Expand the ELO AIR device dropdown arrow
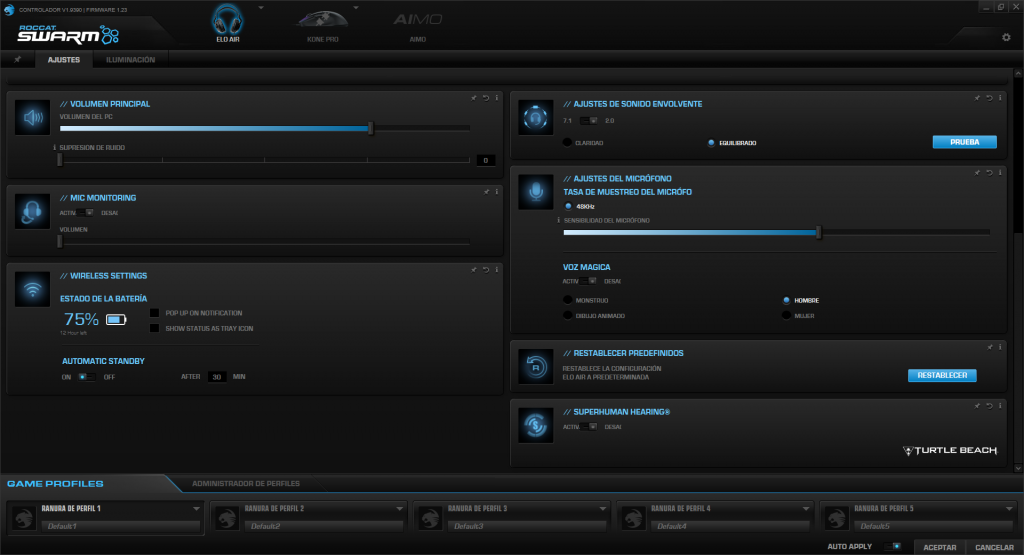This screenshot has height=555, width=1024. pos(261,8)
